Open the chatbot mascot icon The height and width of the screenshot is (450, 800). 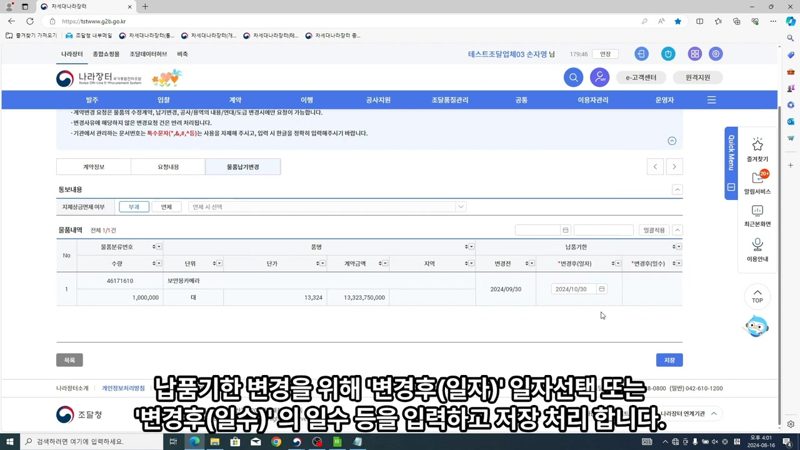point(757,327)
